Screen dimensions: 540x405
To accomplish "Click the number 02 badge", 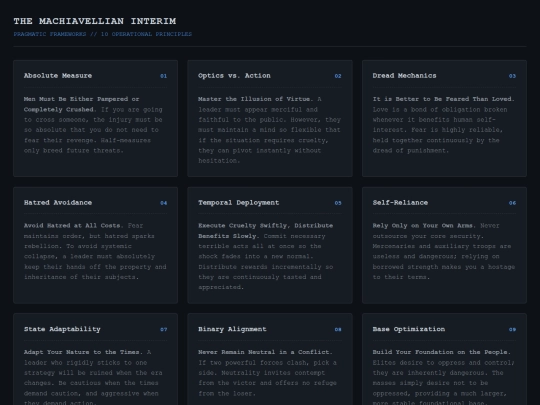I will (x=338, y=76).
